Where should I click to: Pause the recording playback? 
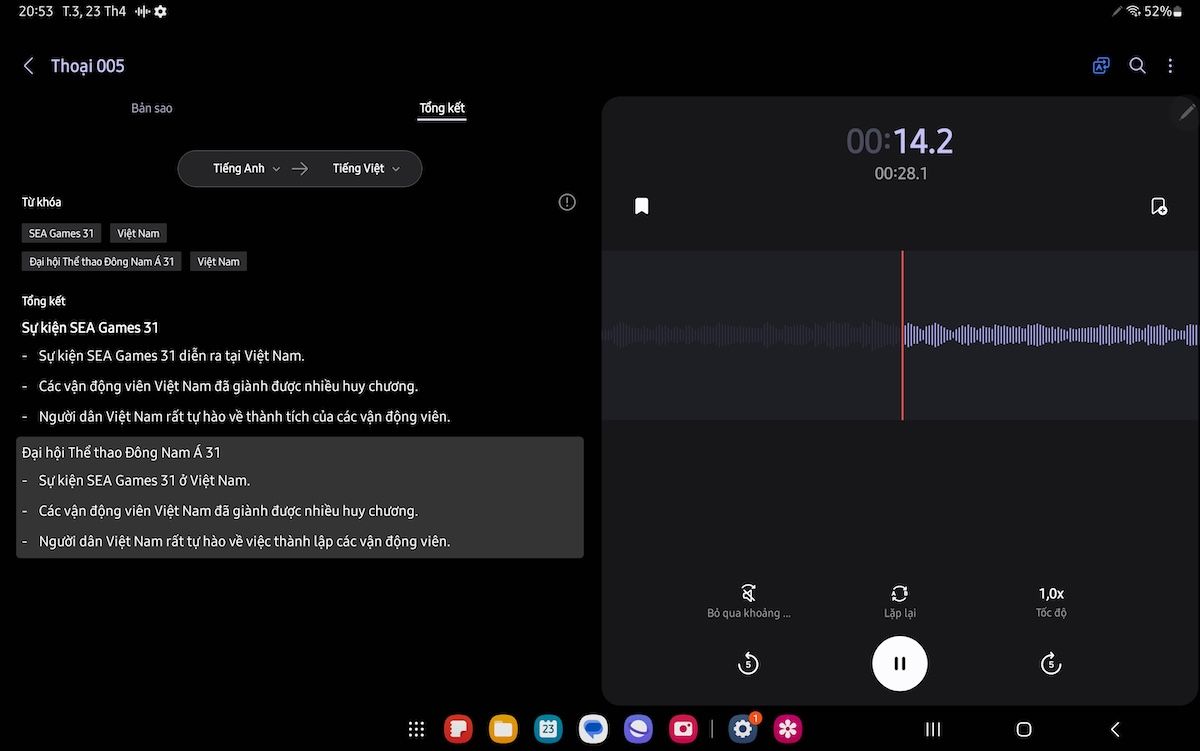pos(900,663)
